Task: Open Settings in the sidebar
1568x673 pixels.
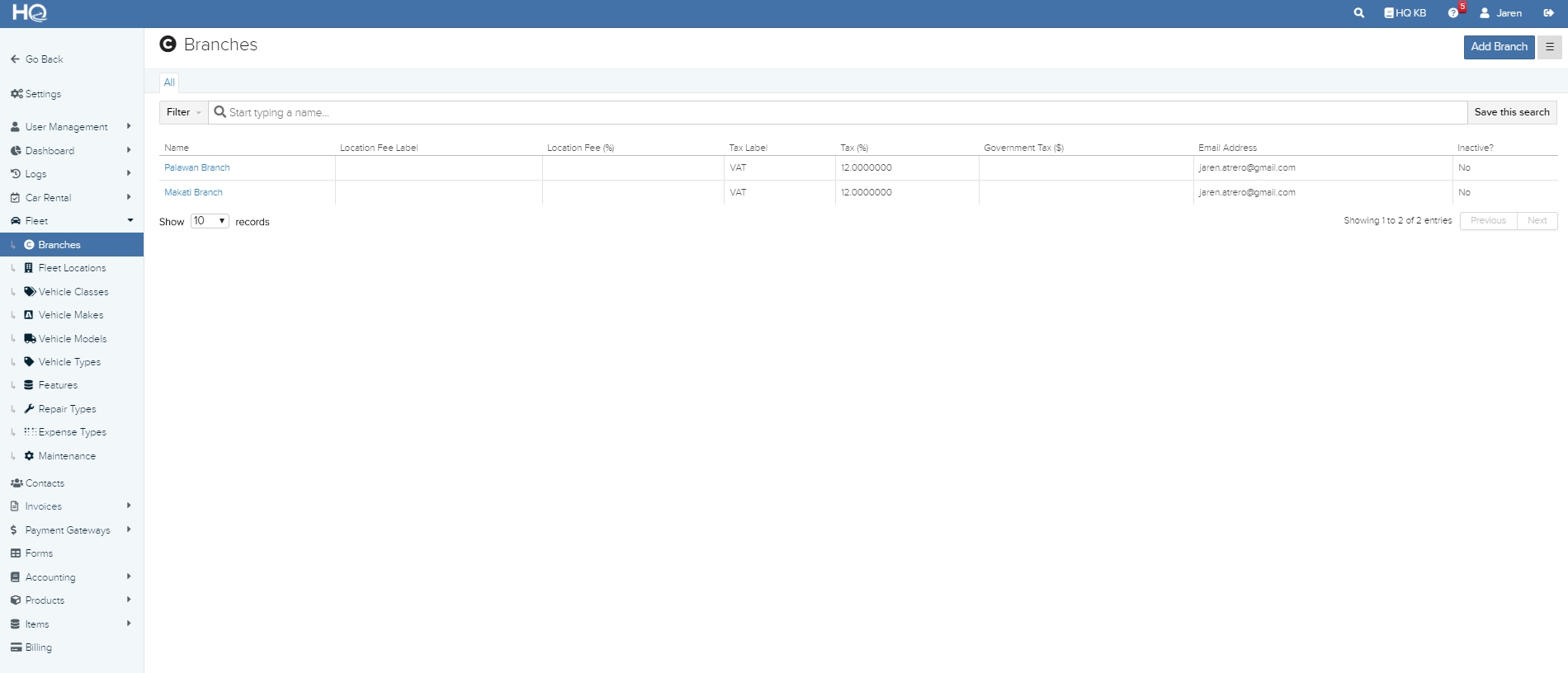Action: 35,94
